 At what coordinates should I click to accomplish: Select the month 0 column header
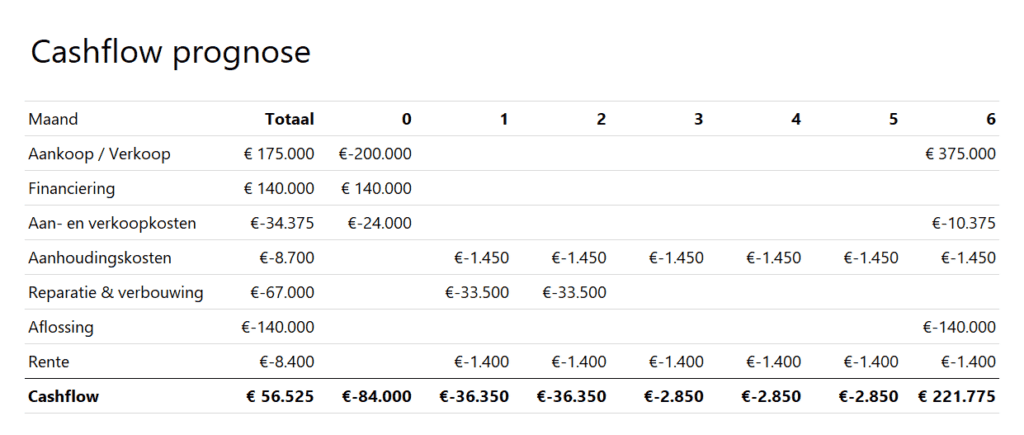point(406,119)
